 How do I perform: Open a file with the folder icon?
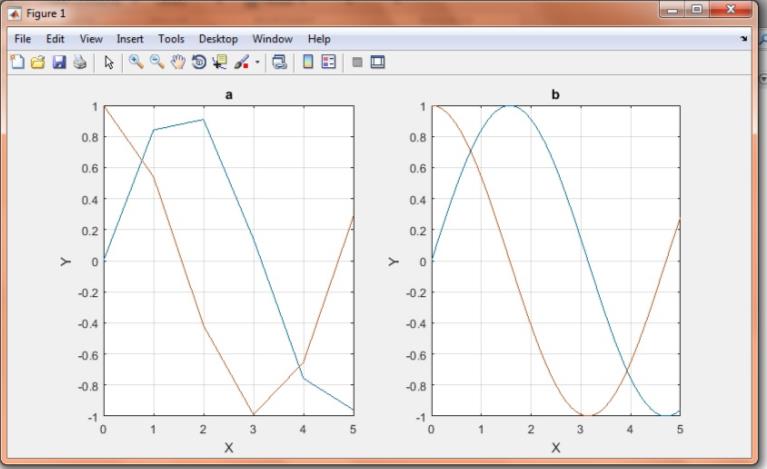[38, 62]
